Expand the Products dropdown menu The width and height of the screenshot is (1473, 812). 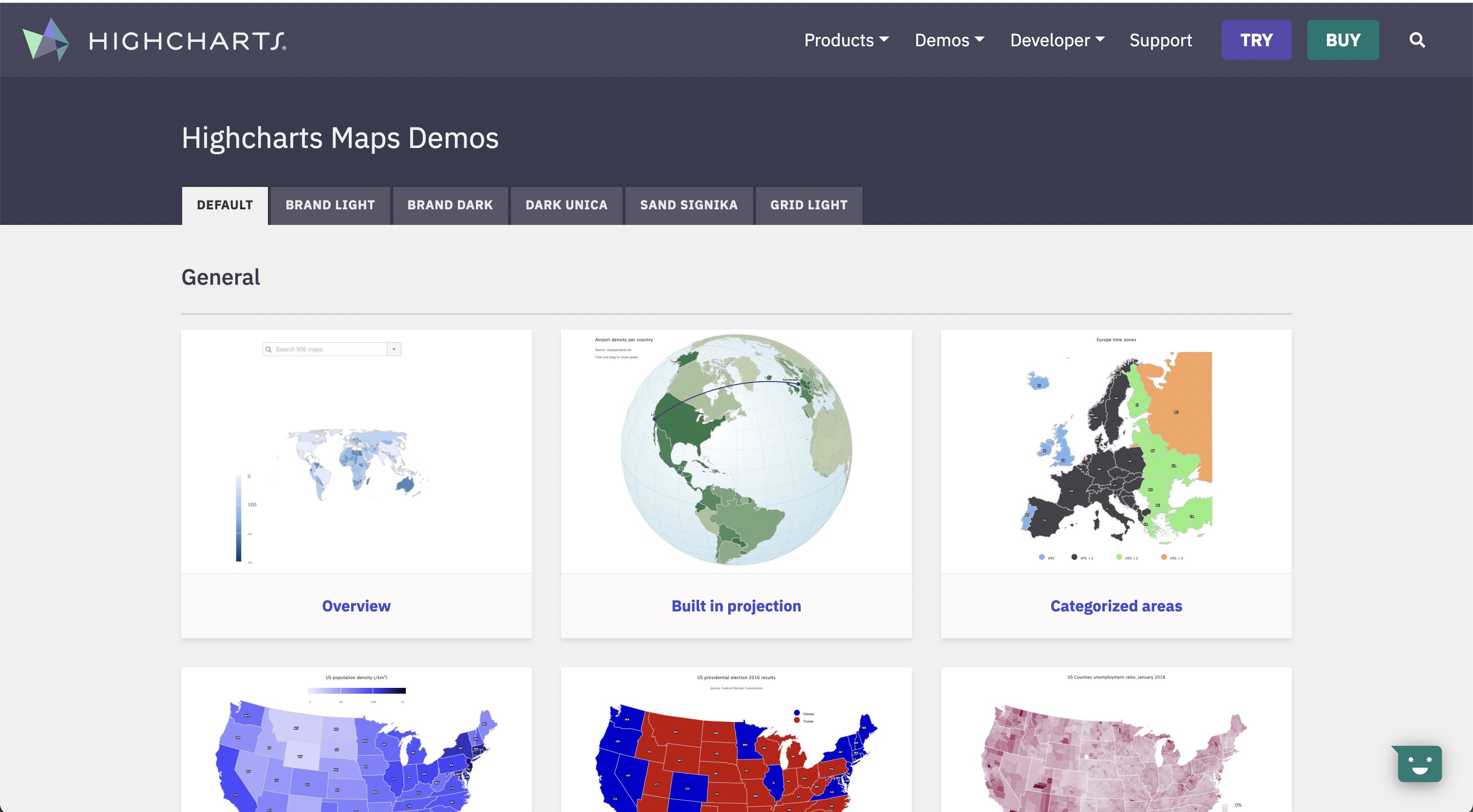pyautogui.click(x=846, y=40)
